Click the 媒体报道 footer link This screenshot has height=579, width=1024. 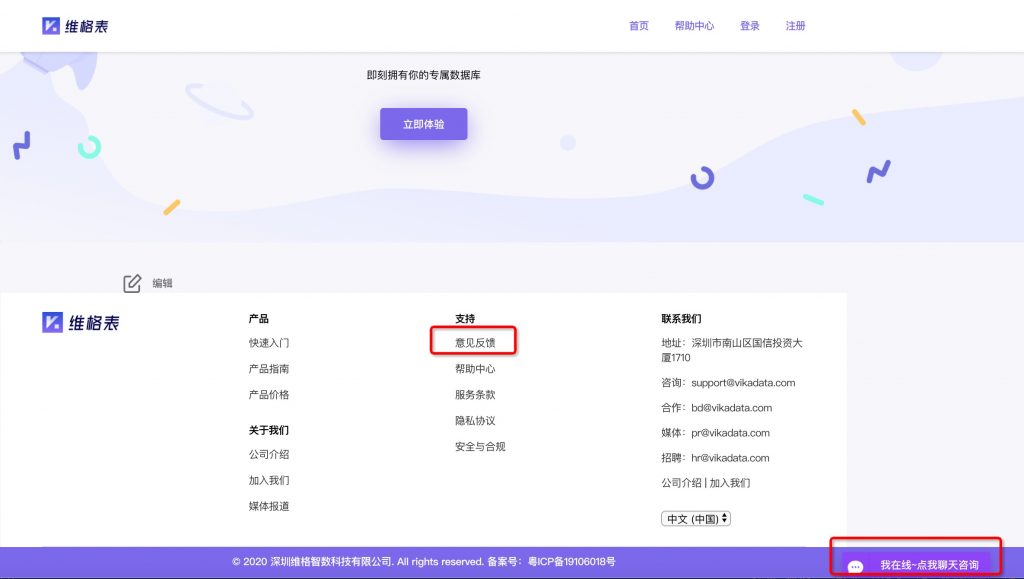click(269, 507)
